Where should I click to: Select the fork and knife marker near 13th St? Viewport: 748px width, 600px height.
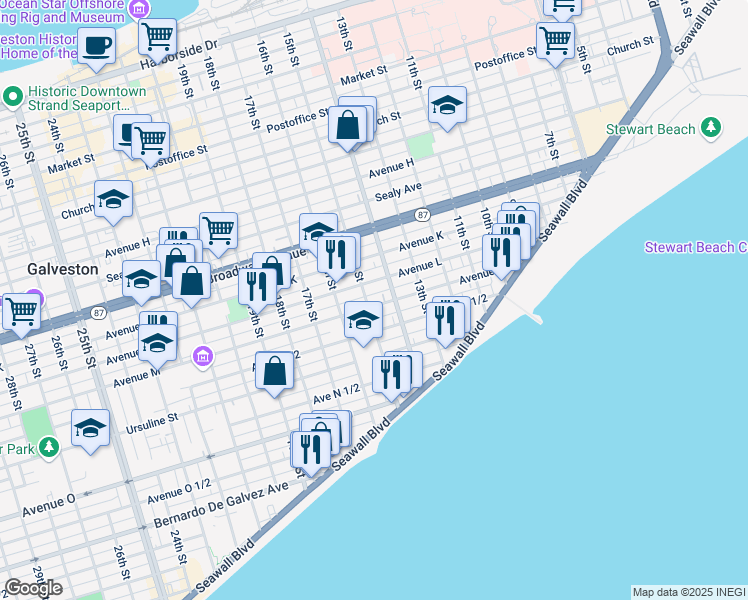[445, 323]
